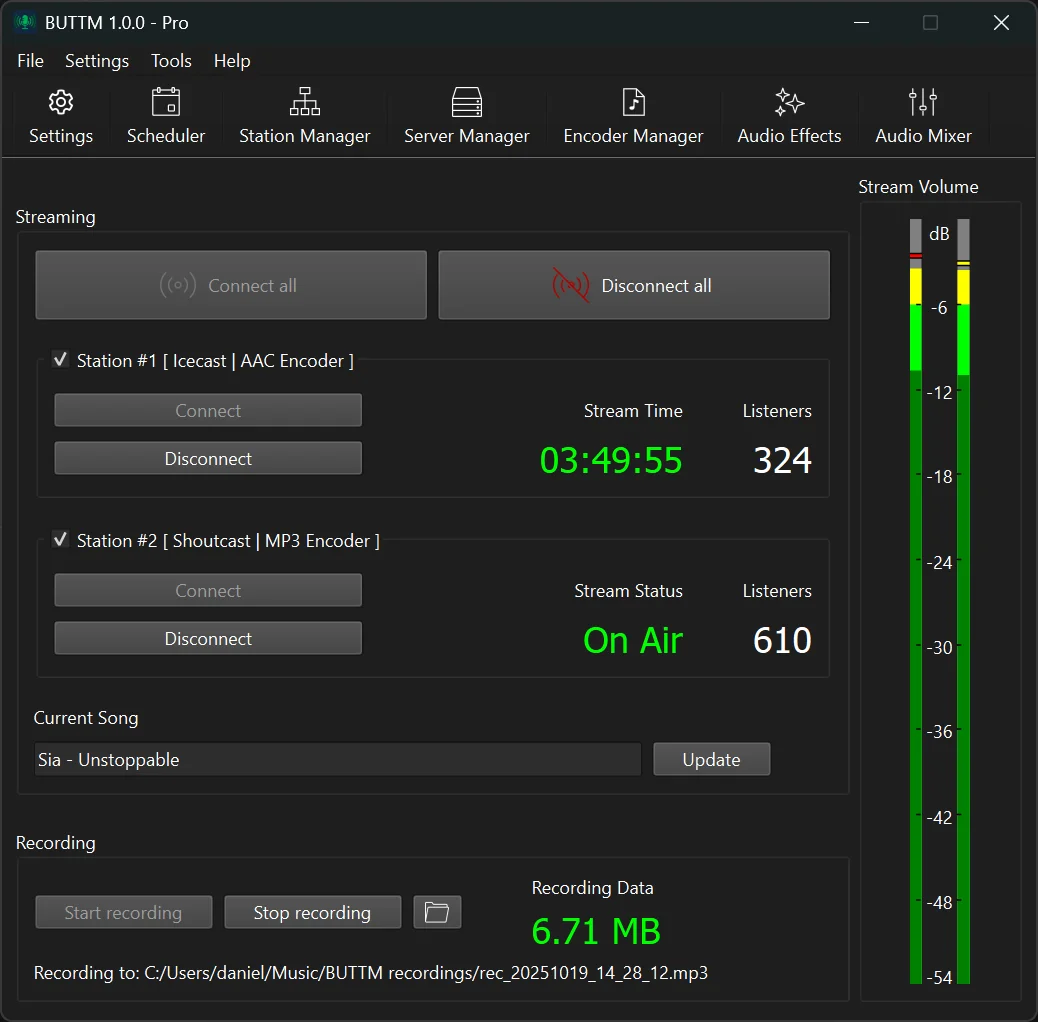The height and width of the screenshot is (1022, 1038).
Task: Open the Station Manager icon
Action: coord(304,103)
